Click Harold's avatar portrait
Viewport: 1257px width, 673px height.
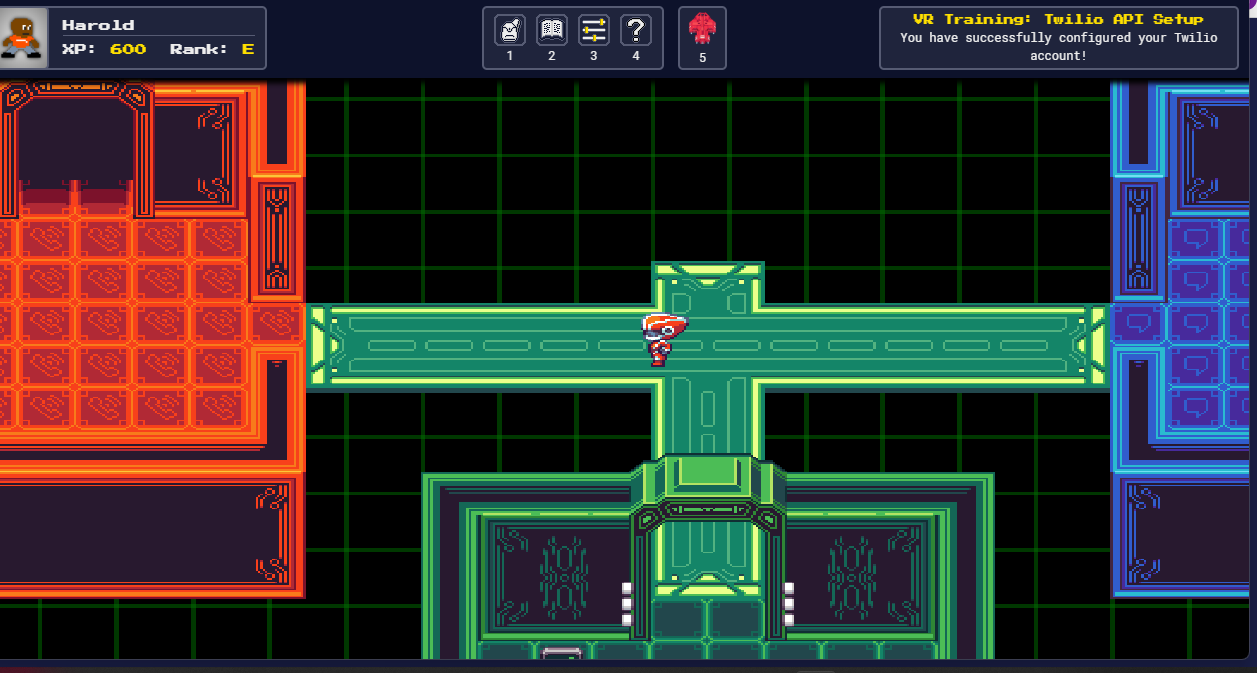23,37
